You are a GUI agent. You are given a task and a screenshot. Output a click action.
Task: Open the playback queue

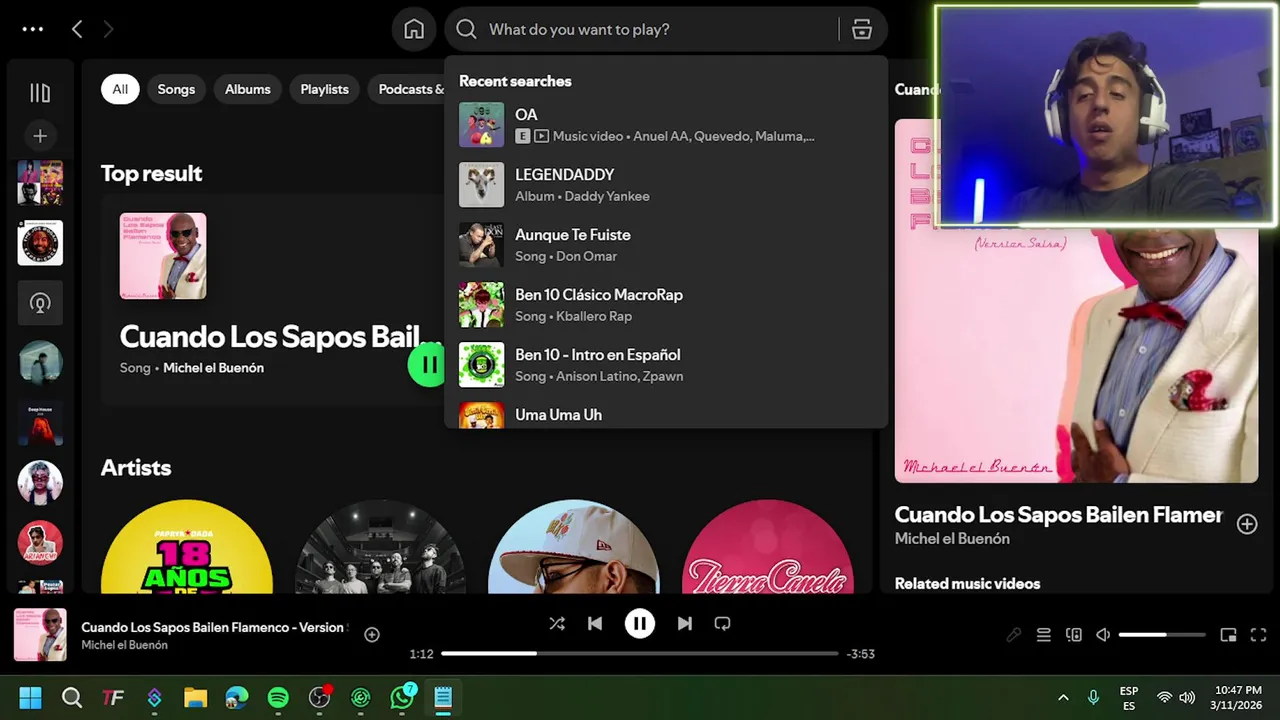(1044, 635)
